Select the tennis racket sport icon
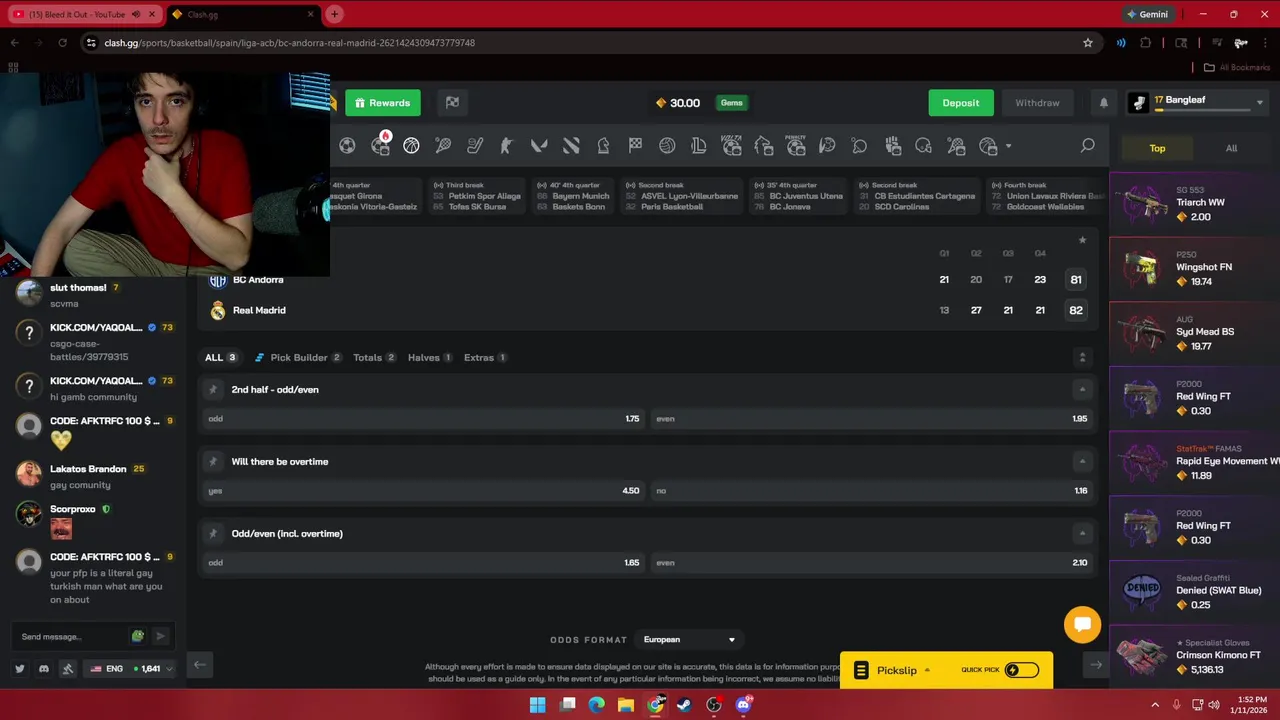This screenshot has height=720, width=1280. [443, 146]
